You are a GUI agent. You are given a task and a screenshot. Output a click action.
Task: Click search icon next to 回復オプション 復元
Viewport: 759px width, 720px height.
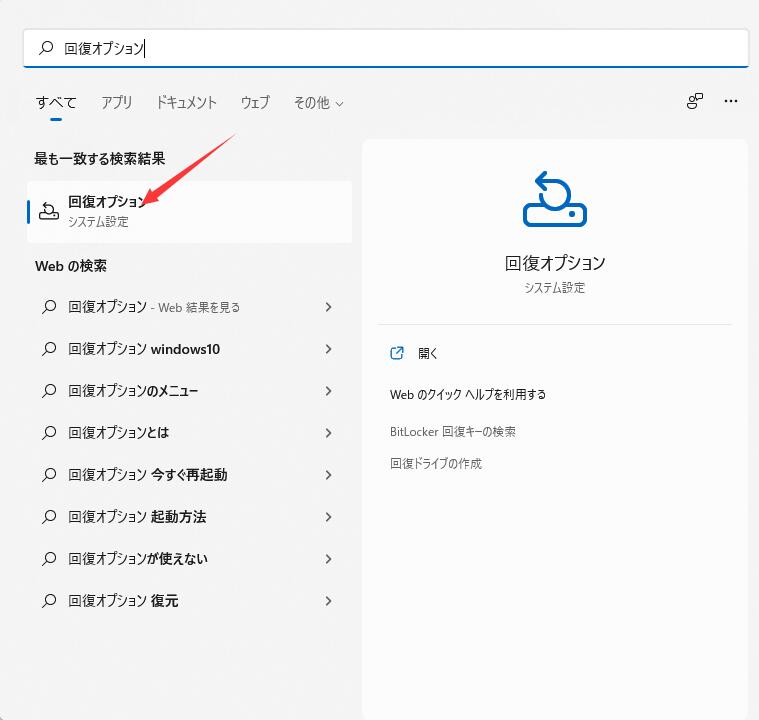coord(49,601)
